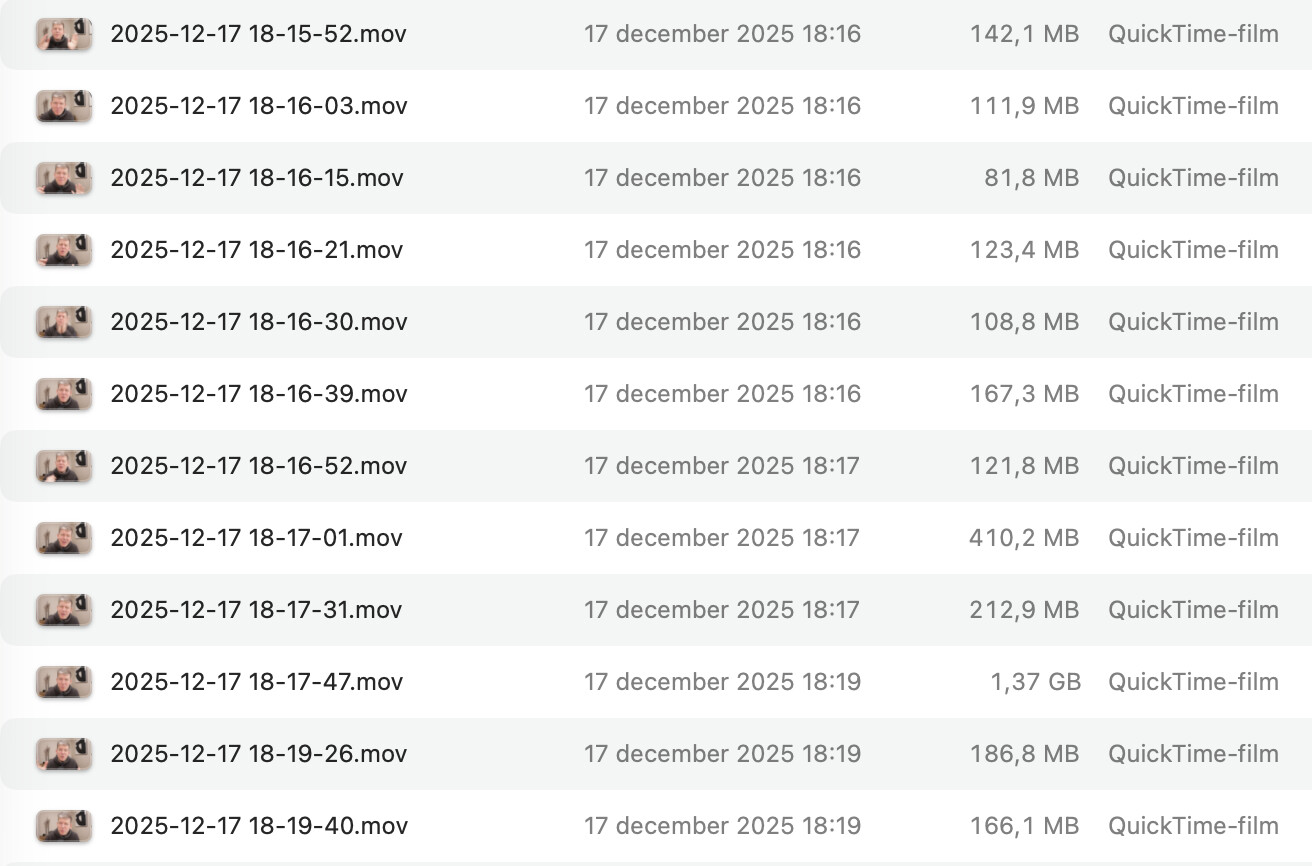Click the filename 2025-12-17 18-17-31.mov
The width and height of the screenshot is (1312, 866).
coord(256,610)
